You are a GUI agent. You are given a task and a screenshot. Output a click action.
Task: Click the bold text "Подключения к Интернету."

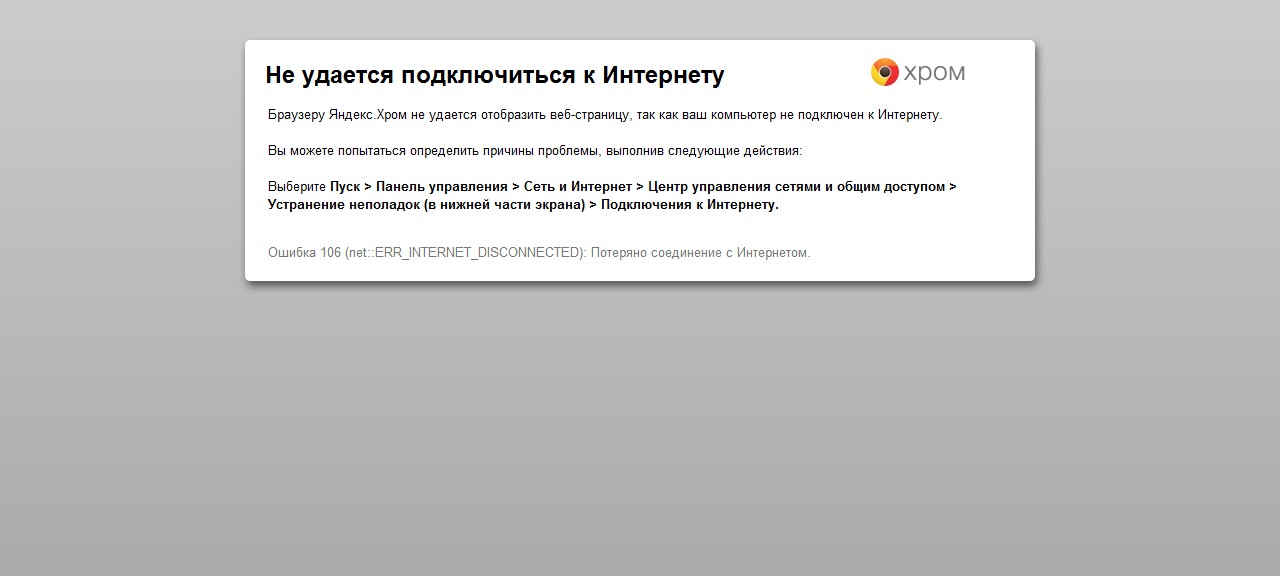click(x=690, y=205)
